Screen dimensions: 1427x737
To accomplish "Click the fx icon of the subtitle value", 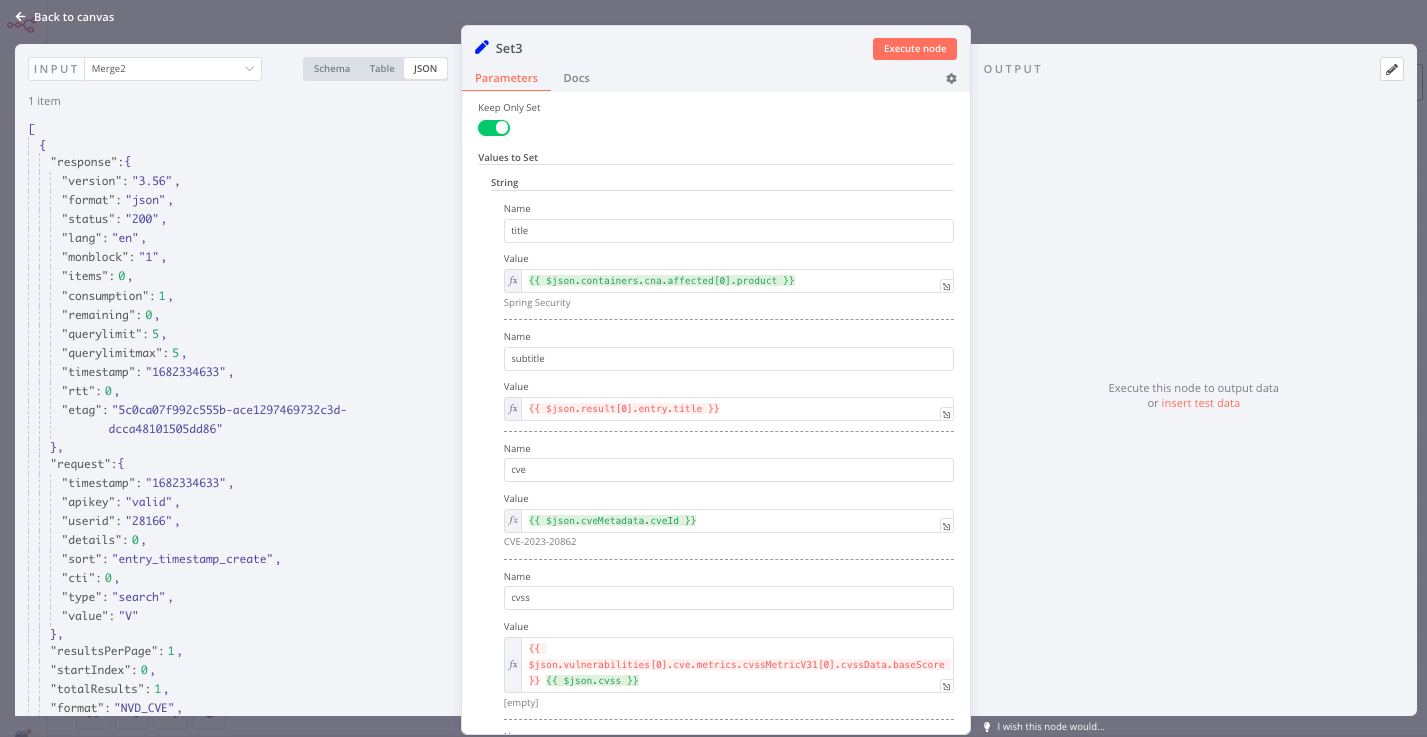I will [514, 409].
